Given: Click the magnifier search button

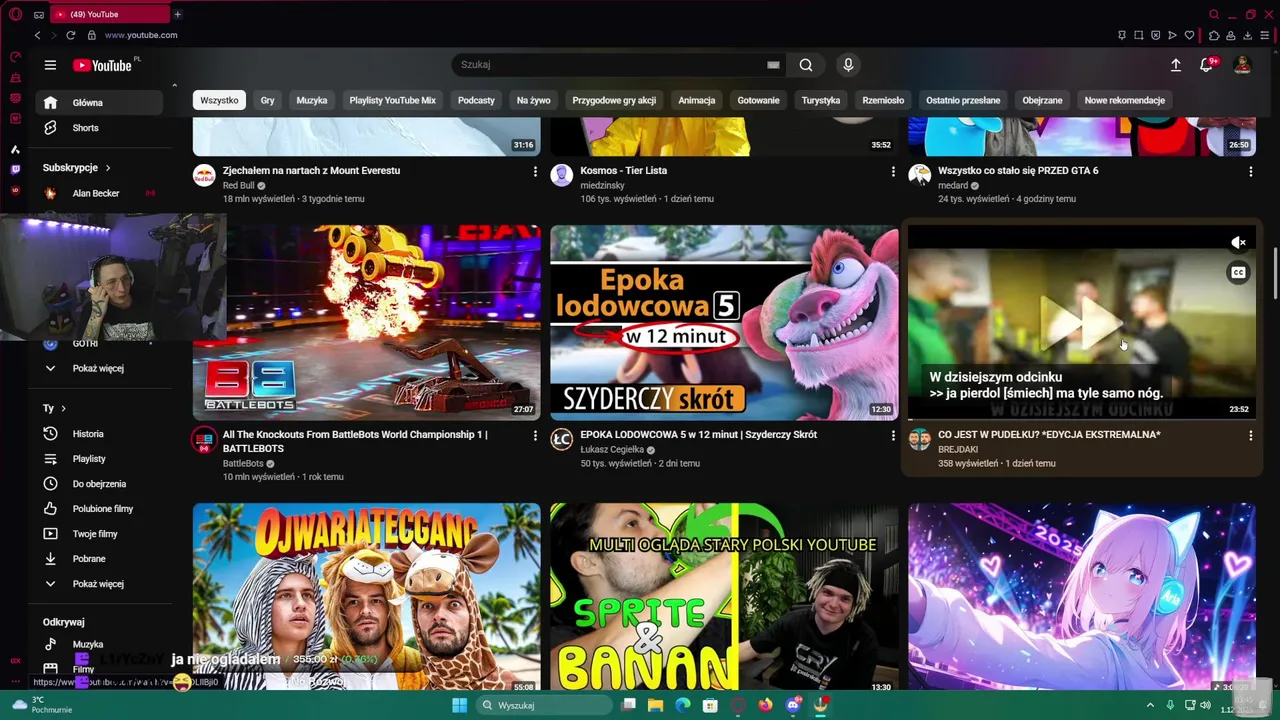Looking at the screenshot, I should pyautogui.click(x=806, y=65).
